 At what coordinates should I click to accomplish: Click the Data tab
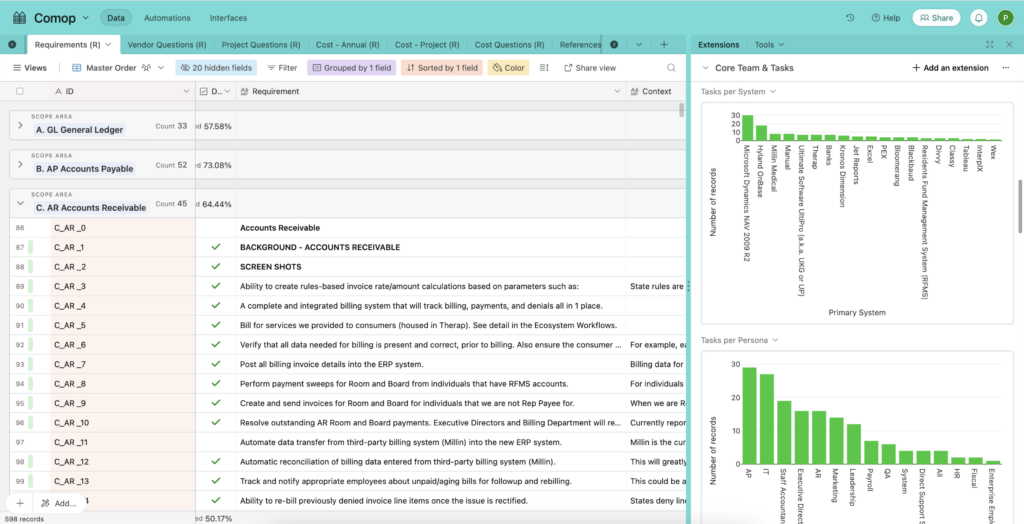[116, 18]
